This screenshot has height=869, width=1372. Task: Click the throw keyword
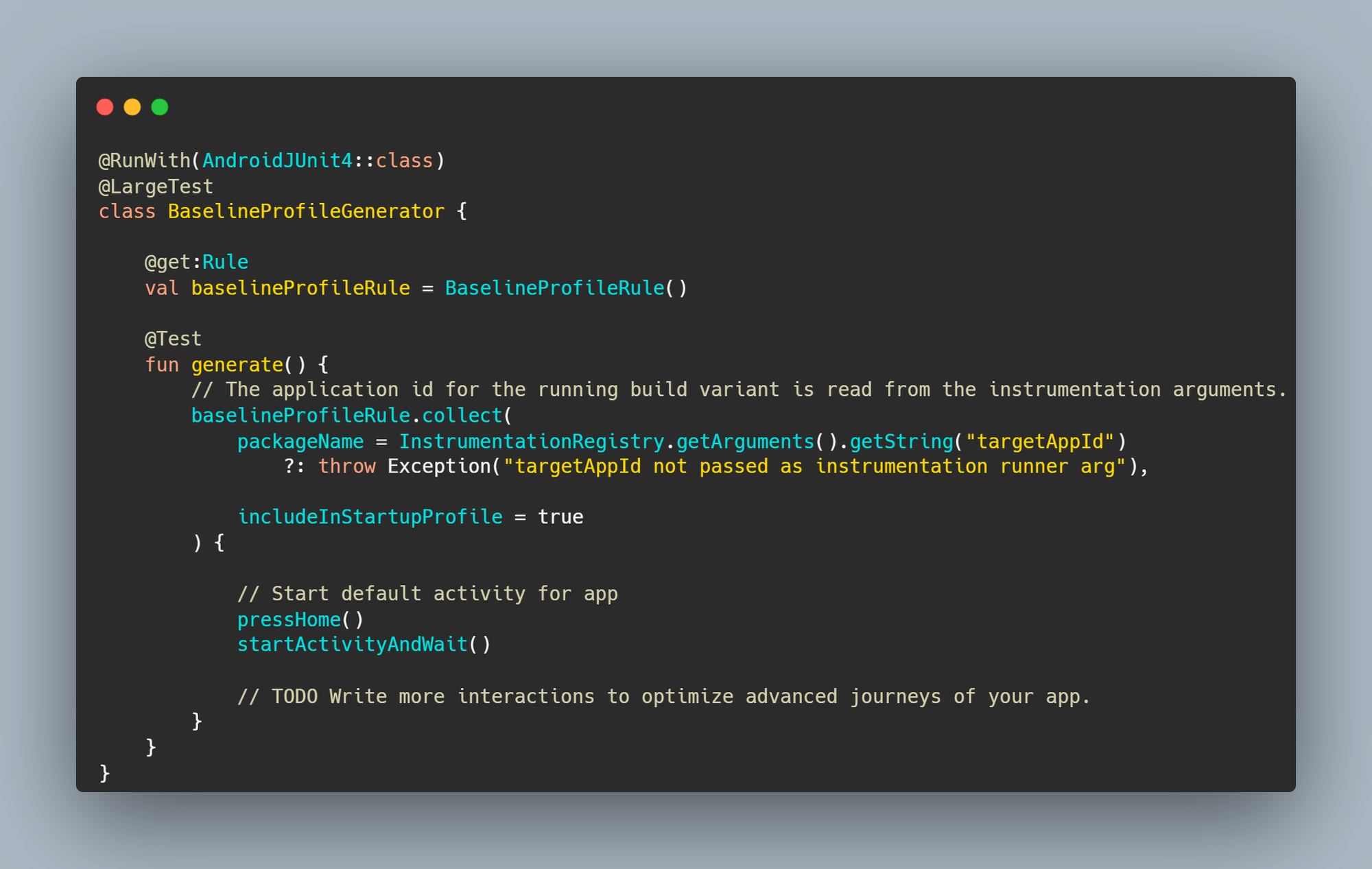coord(347,466)
